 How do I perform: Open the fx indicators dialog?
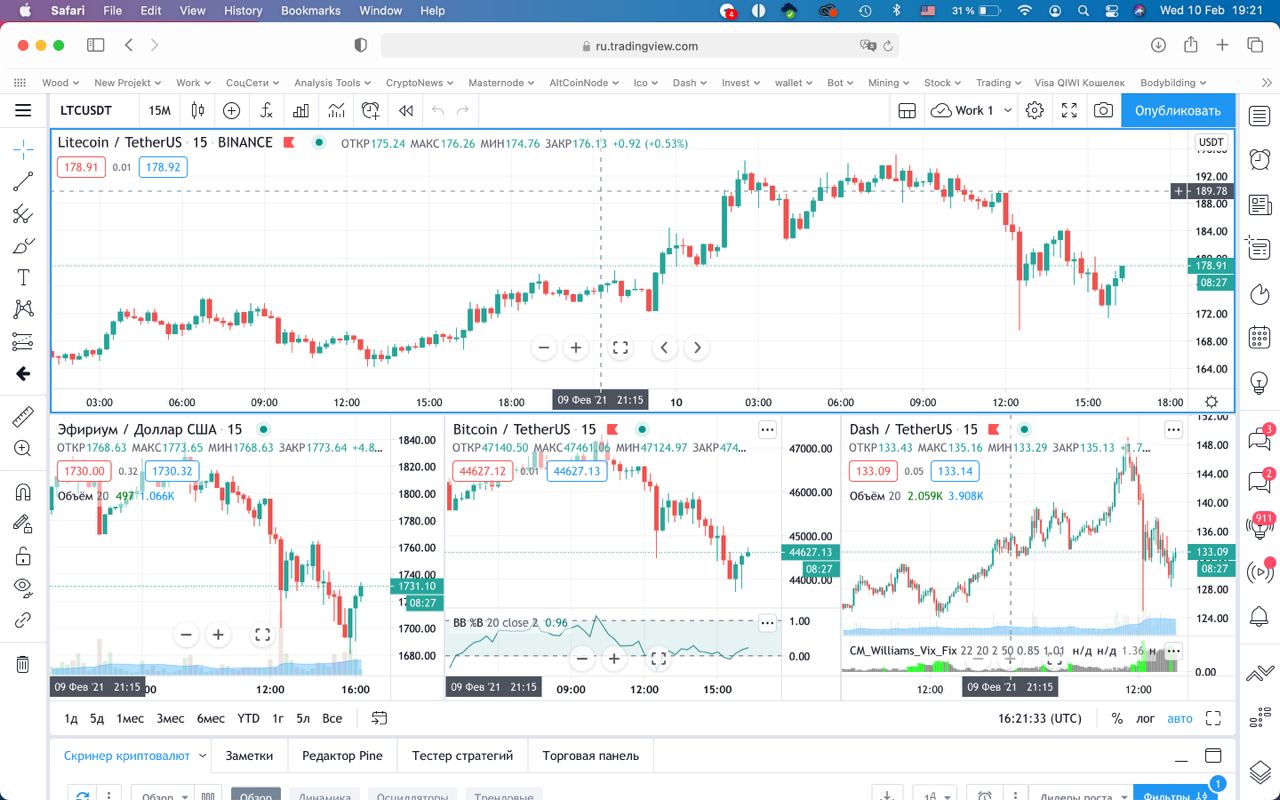point(266,110)
